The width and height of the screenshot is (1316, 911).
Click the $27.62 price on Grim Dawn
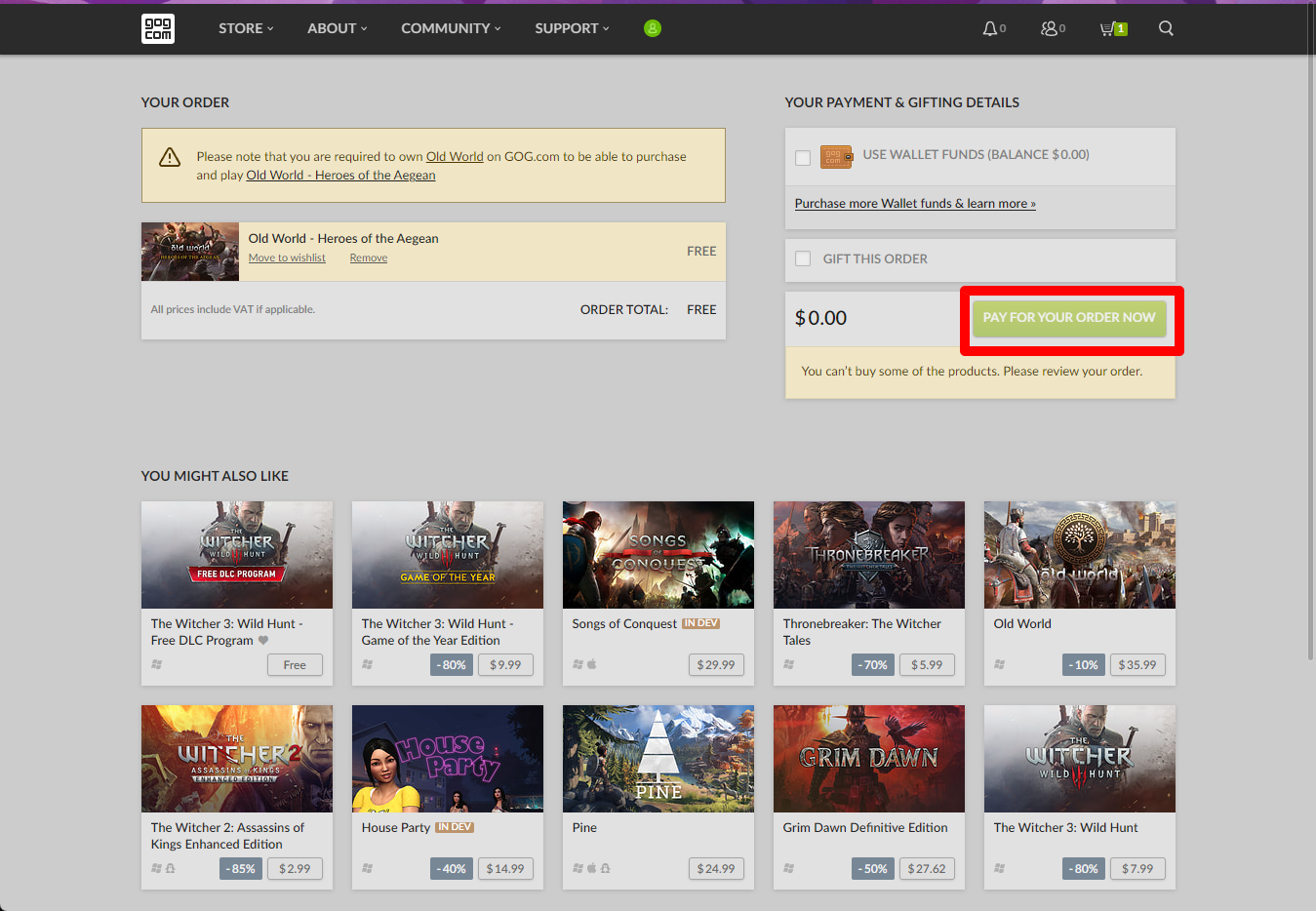pos(927,869)
